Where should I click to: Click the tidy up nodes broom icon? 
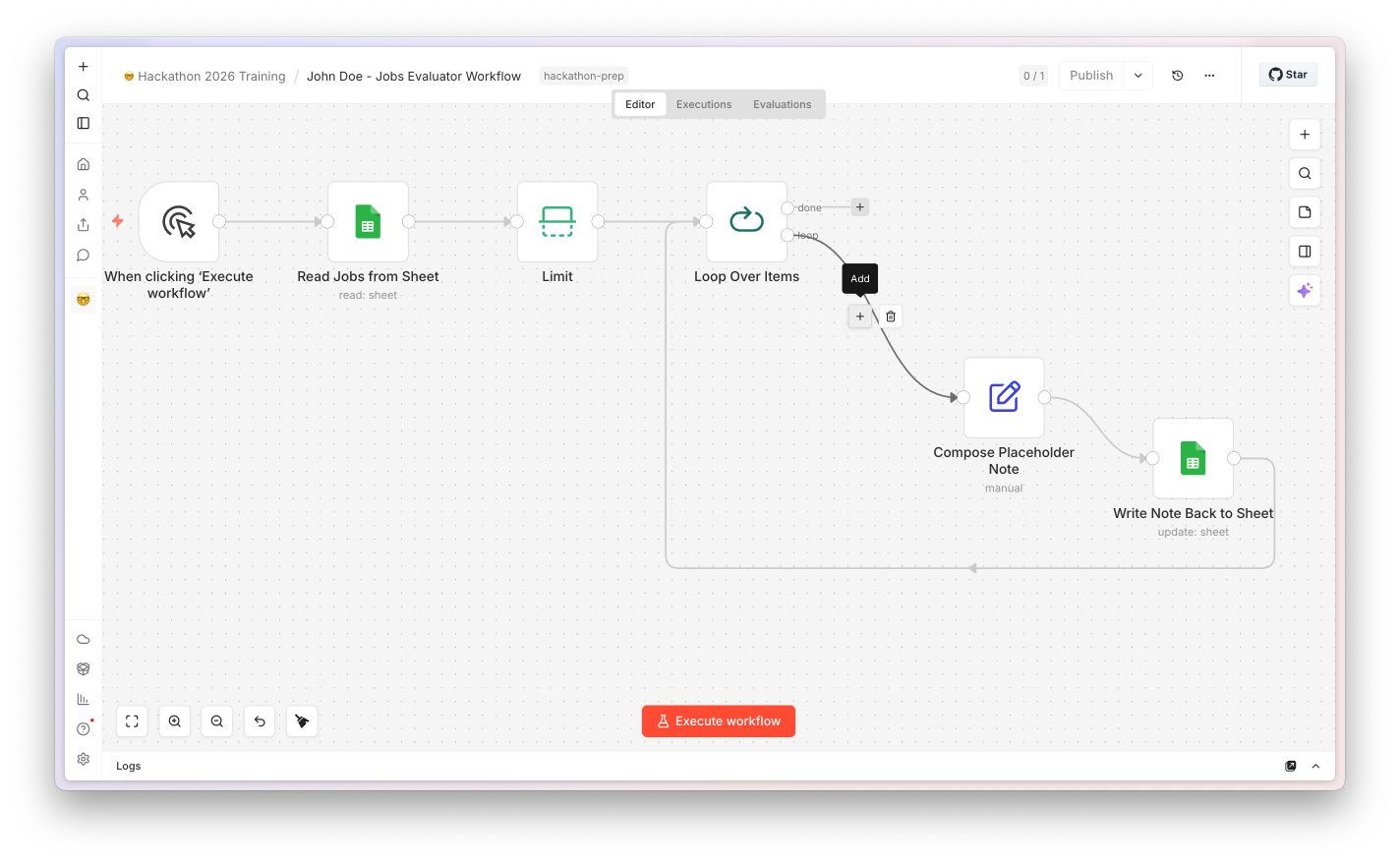302,721
